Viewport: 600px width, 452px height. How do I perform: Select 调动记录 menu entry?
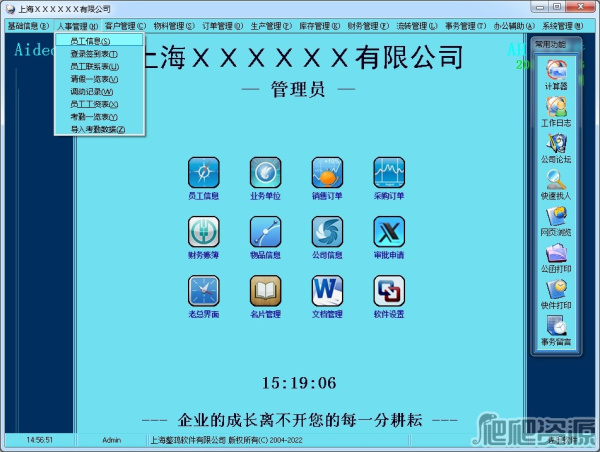pos(99,91)
